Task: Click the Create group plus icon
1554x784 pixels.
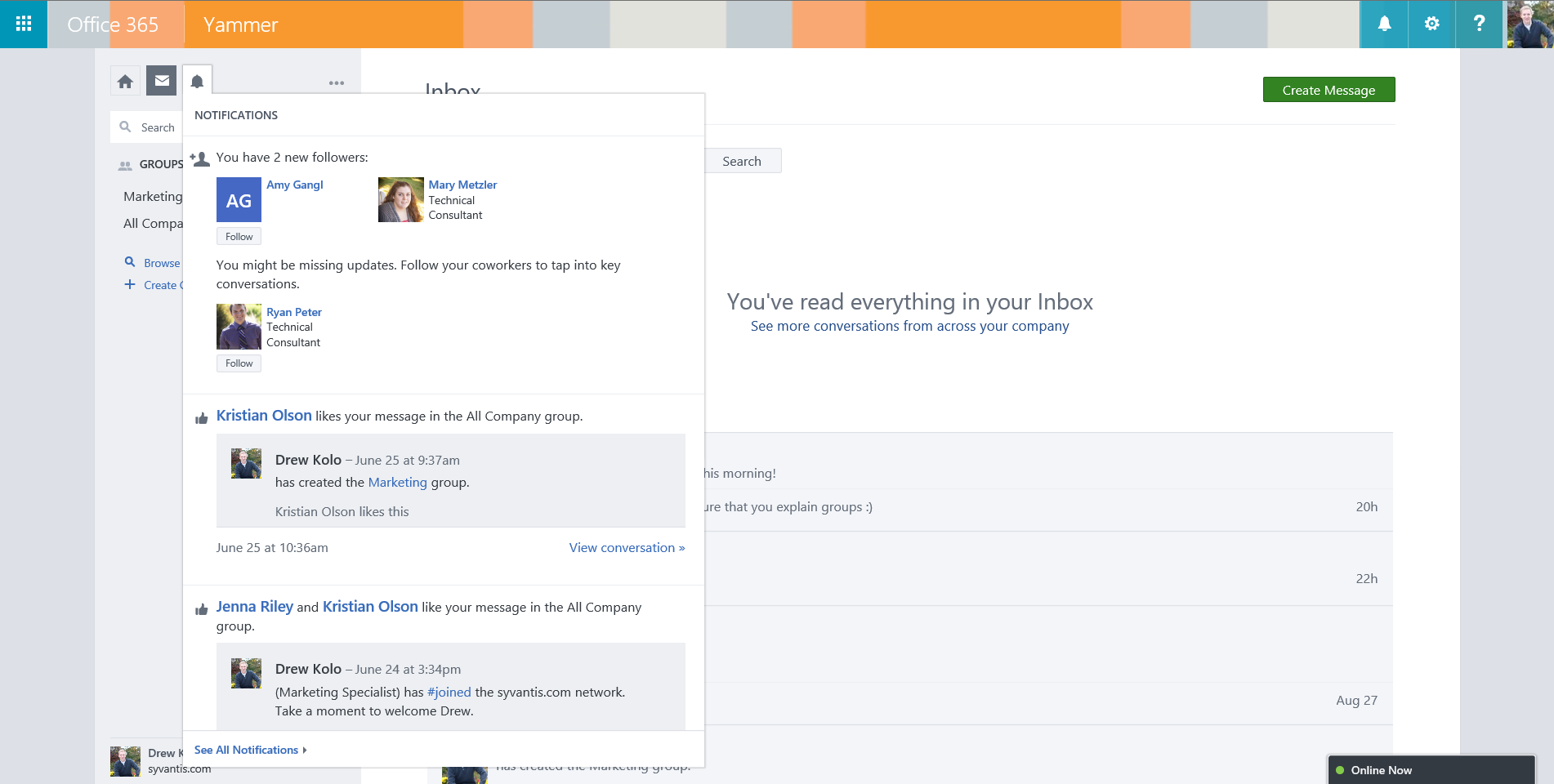Action: [130, 284]
